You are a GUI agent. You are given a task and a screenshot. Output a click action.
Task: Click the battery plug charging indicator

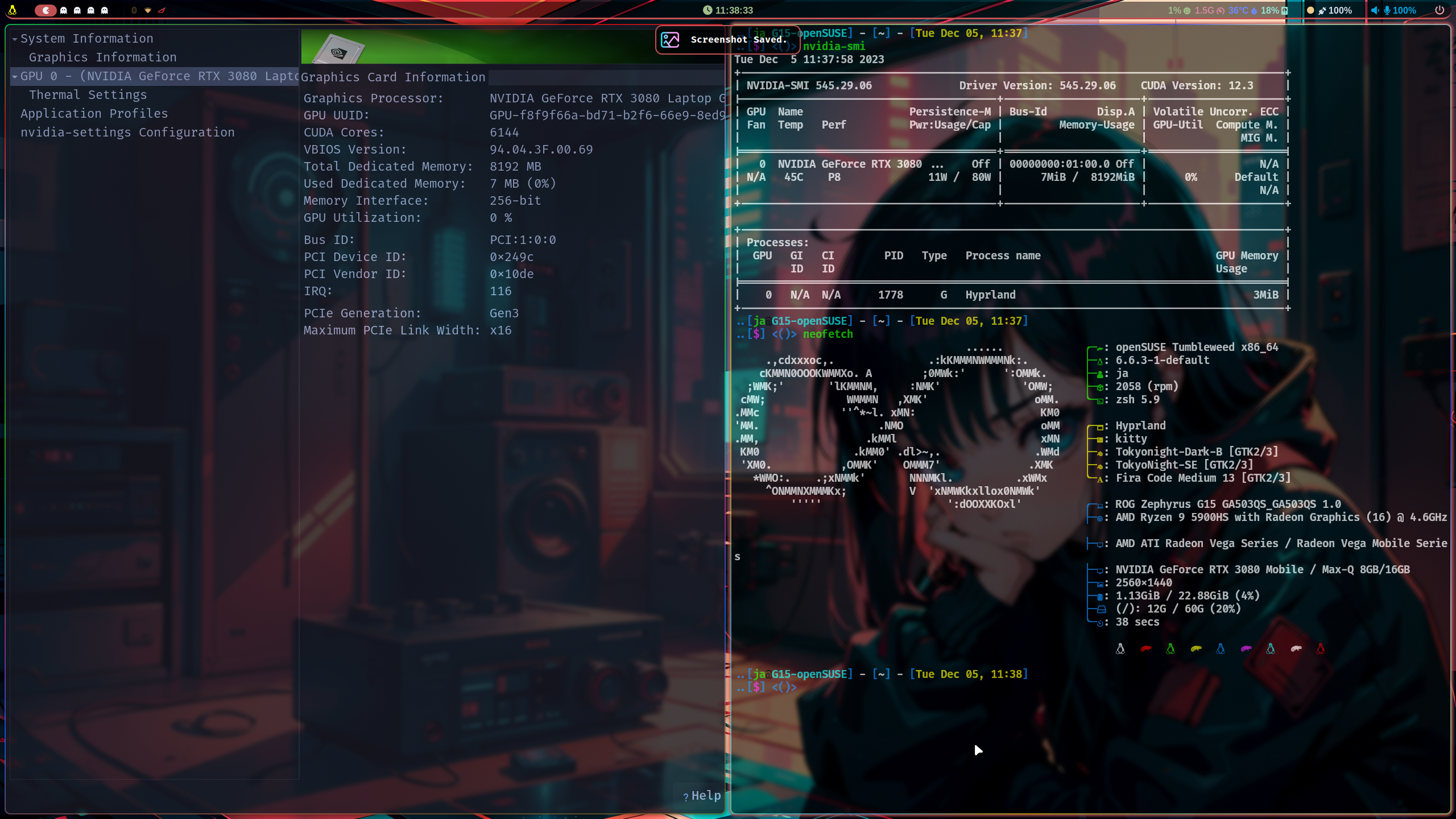coord(1322,10)
